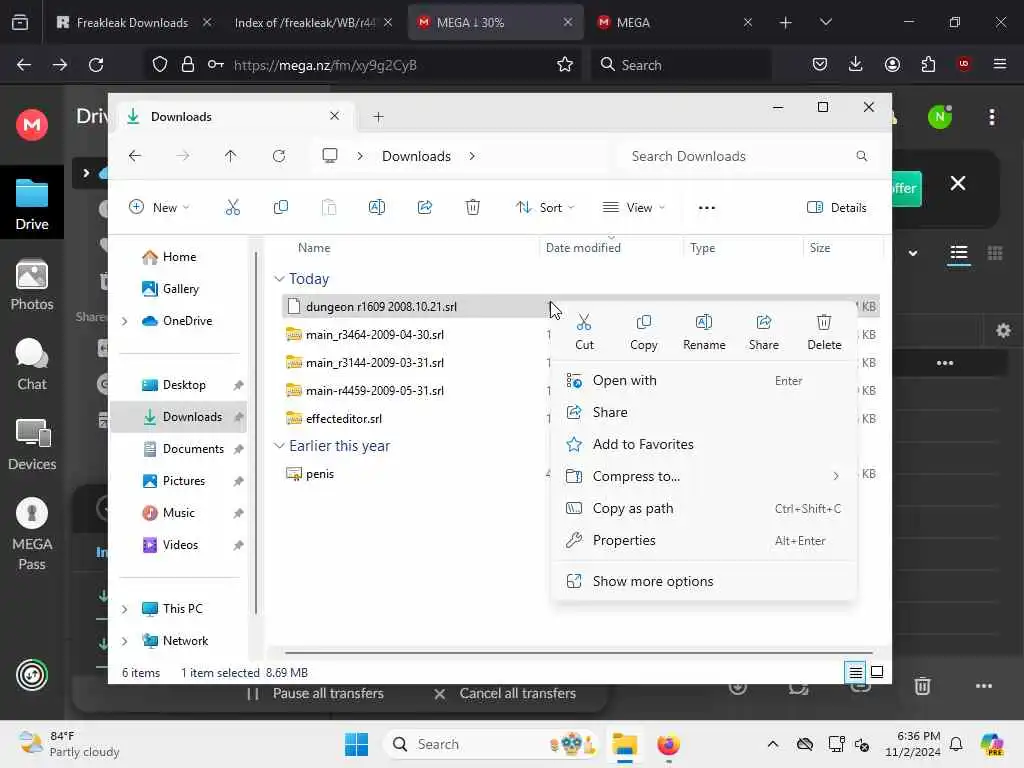
Task: Click the Rename icon in Explorer toolbar
Action: tap(377, 208)
